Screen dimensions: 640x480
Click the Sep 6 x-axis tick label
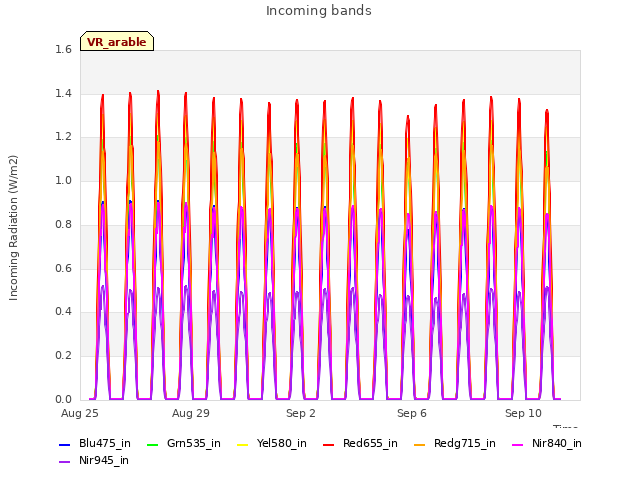pyautogui.click(x=412, y=413)
